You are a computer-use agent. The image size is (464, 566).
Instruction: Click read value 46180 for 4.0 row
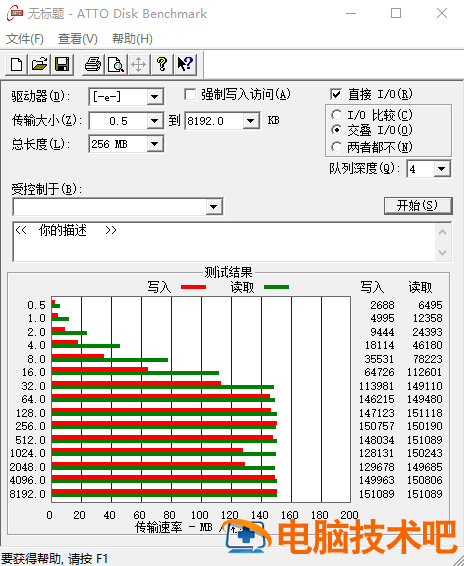427,345
